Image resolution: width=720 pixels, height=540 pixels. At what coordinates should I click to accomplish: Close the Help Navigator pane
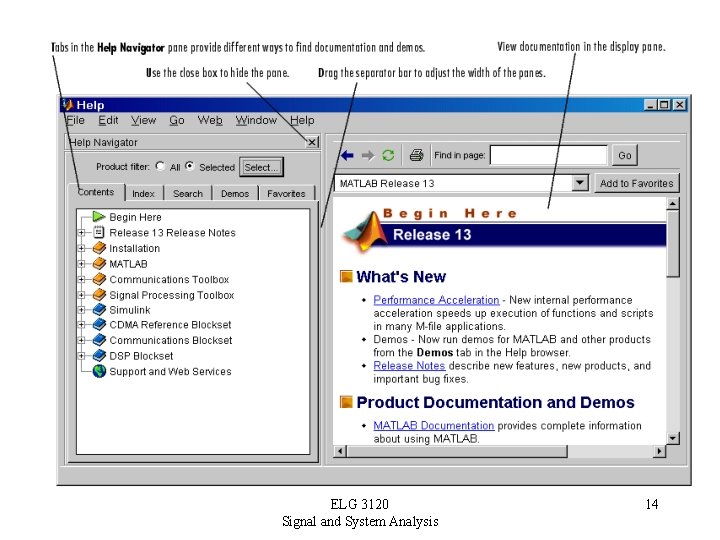[x=312, y=142]
